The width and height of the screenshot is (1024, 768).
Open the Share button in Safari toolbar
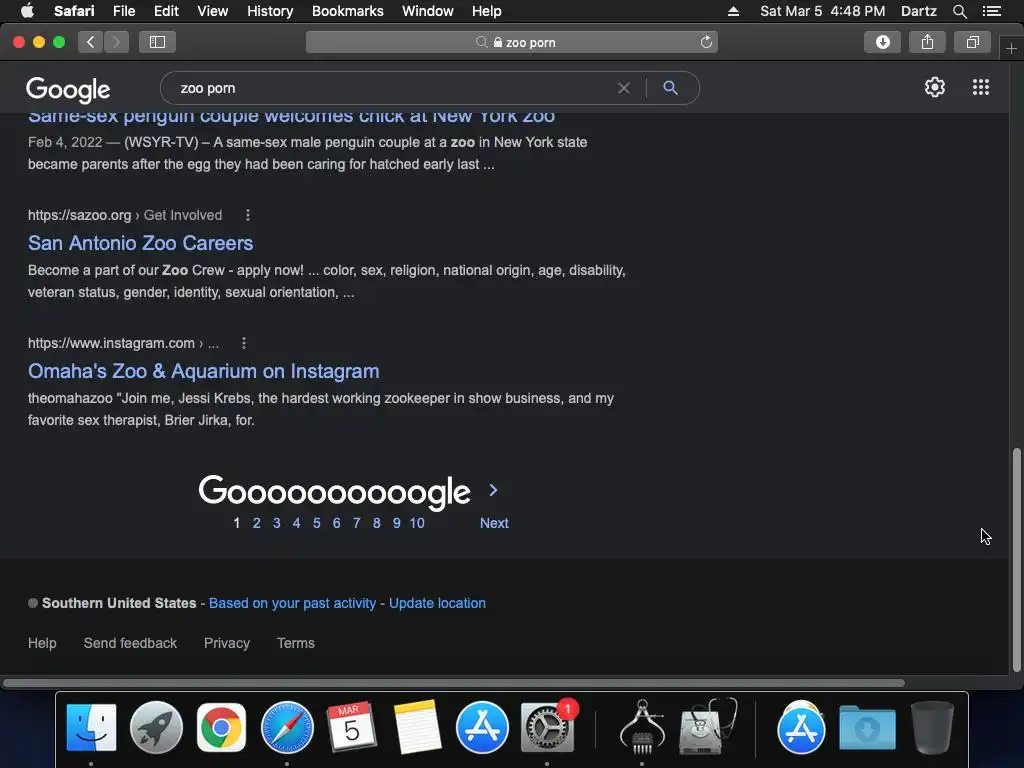coord(927,42)
